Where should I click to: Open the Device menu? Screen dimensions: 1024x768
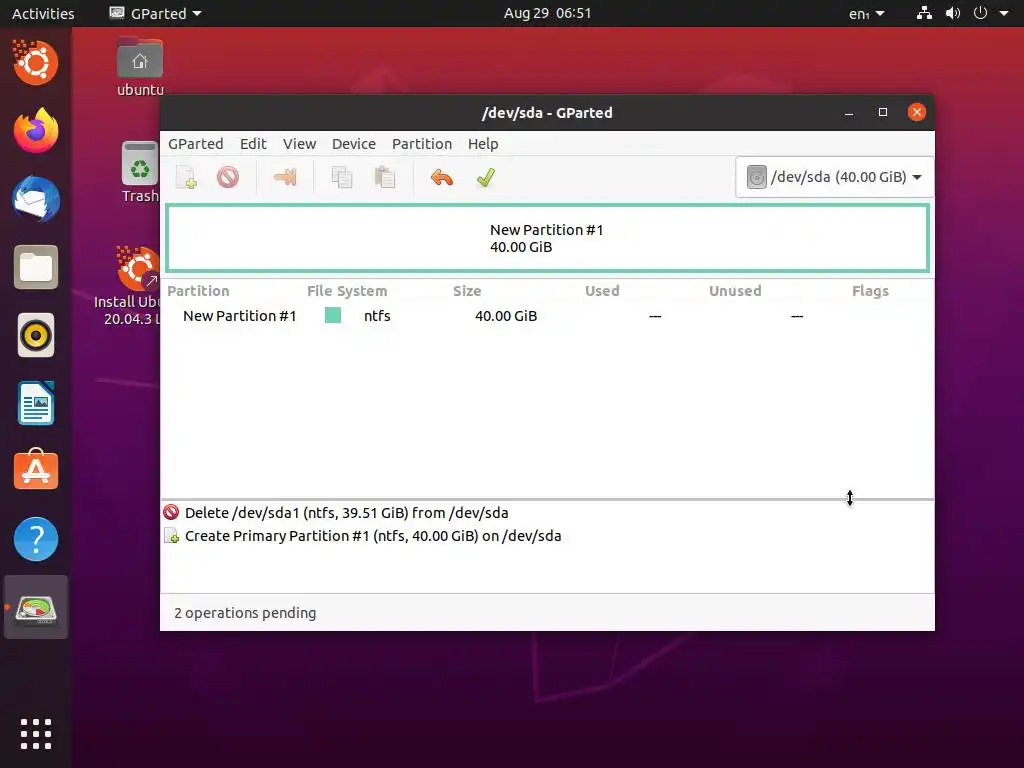353,144
